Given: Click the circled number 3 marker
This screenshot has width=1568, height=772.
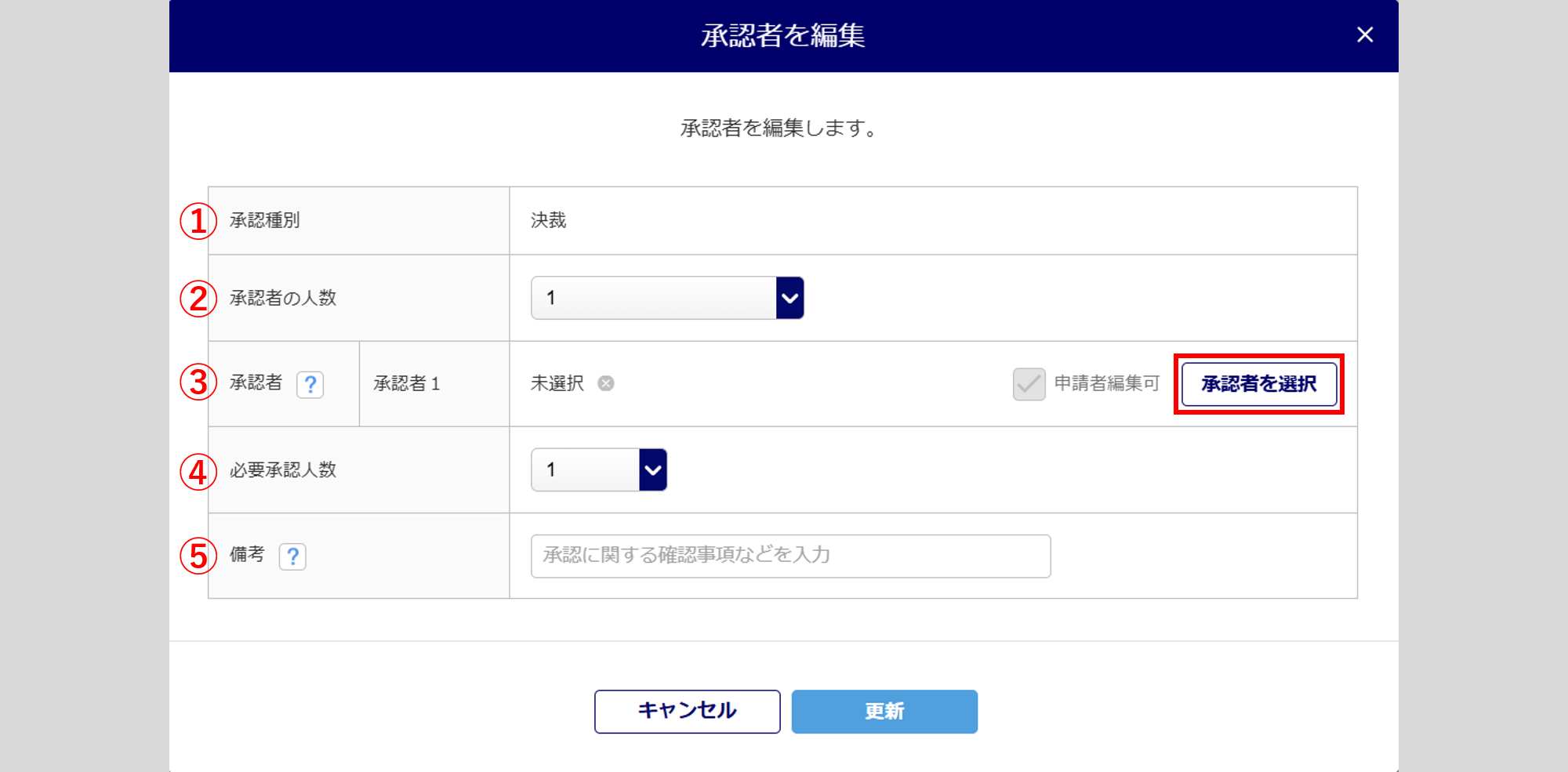Looking at the screenshot, I should 198,382.
